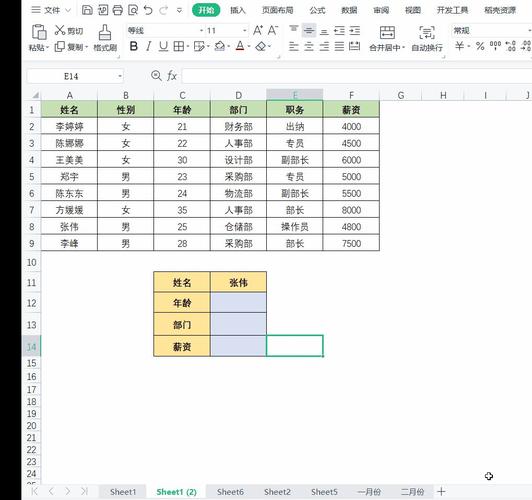
Task: Expand the Name Box dropdown arrow
Action: [x=120, y=76]
